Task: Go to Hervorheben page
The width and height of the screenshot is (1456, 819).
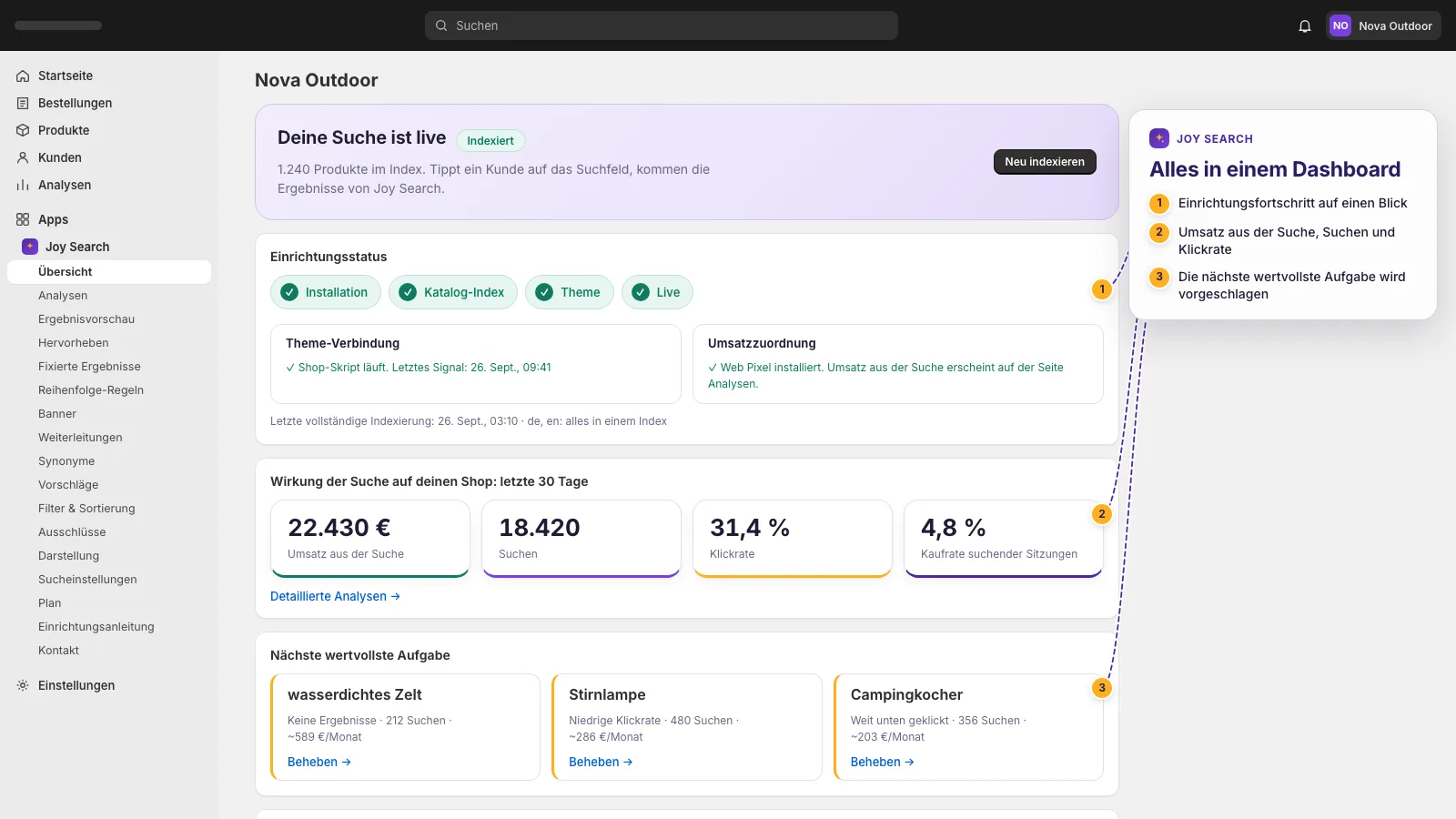Action: tap(109, 343)
